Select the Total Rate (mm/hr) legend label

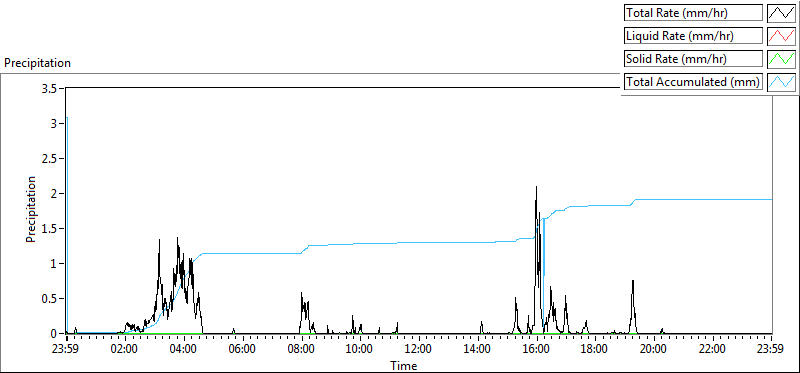coord(693,13)
